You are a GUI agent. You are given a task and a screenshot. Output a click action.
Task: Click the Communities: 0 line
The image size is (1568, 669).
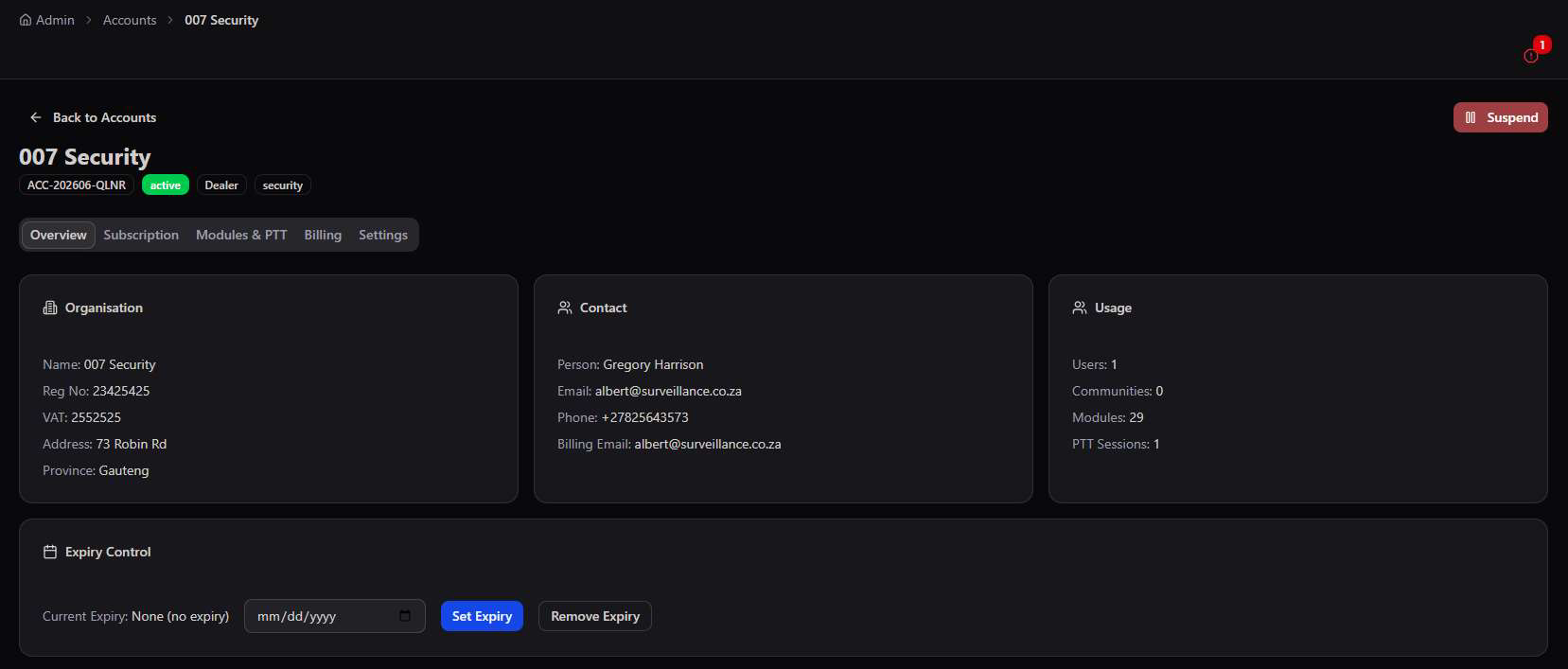1118,391
